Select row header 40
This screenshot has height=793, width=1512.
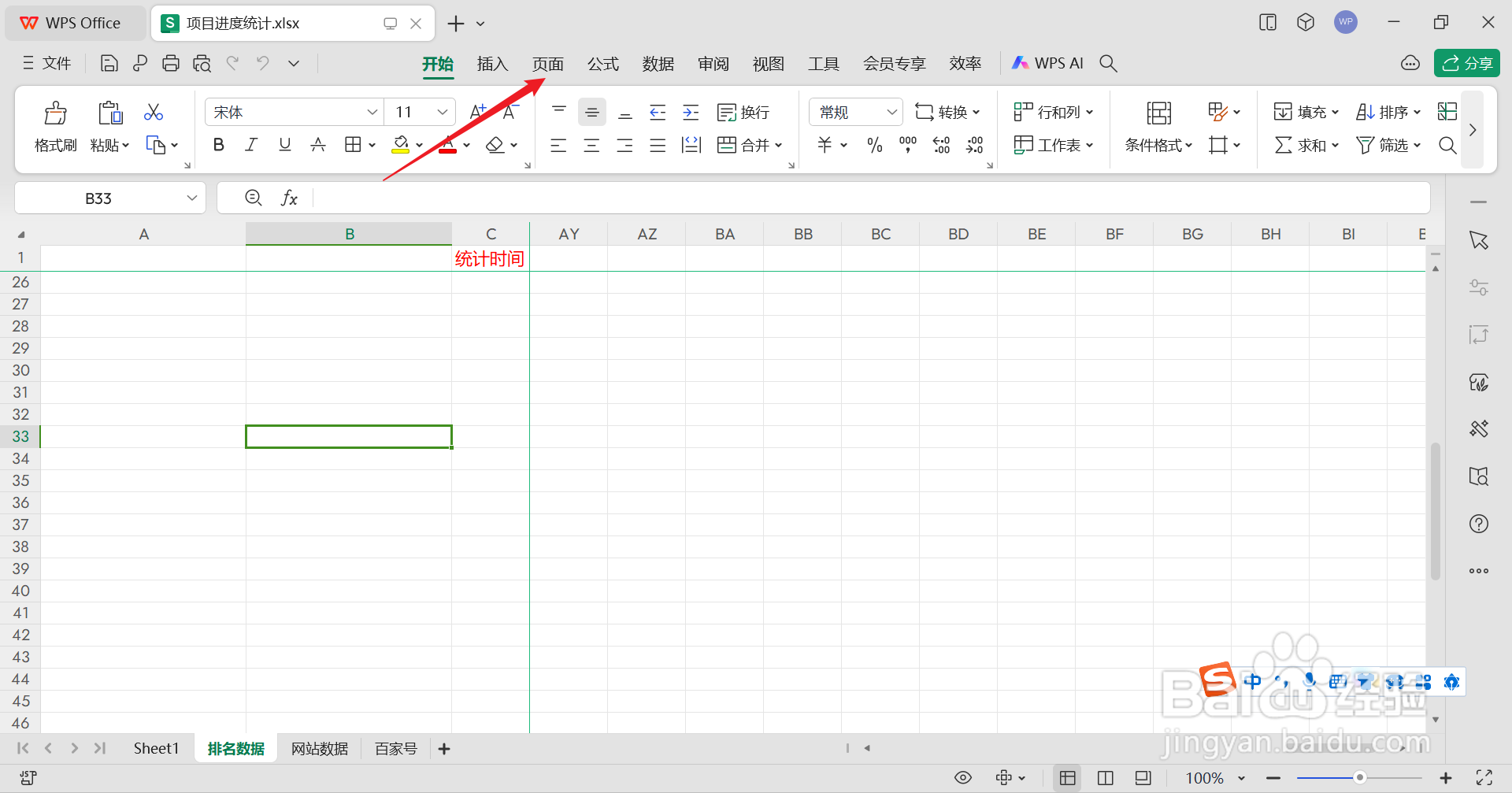(x=20, y=591)
